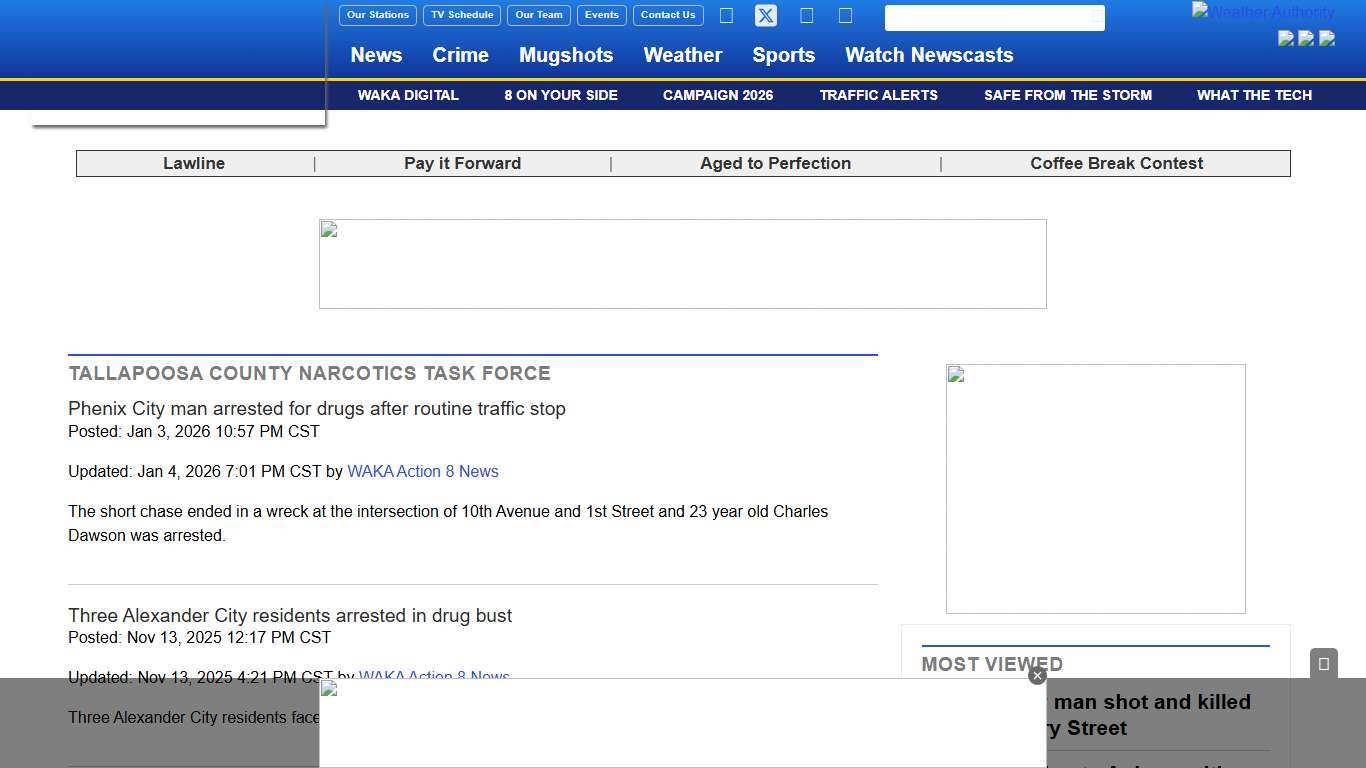Open the TV Schedule button
Viewport: 1366px width, 768px height.
point(462,15)
